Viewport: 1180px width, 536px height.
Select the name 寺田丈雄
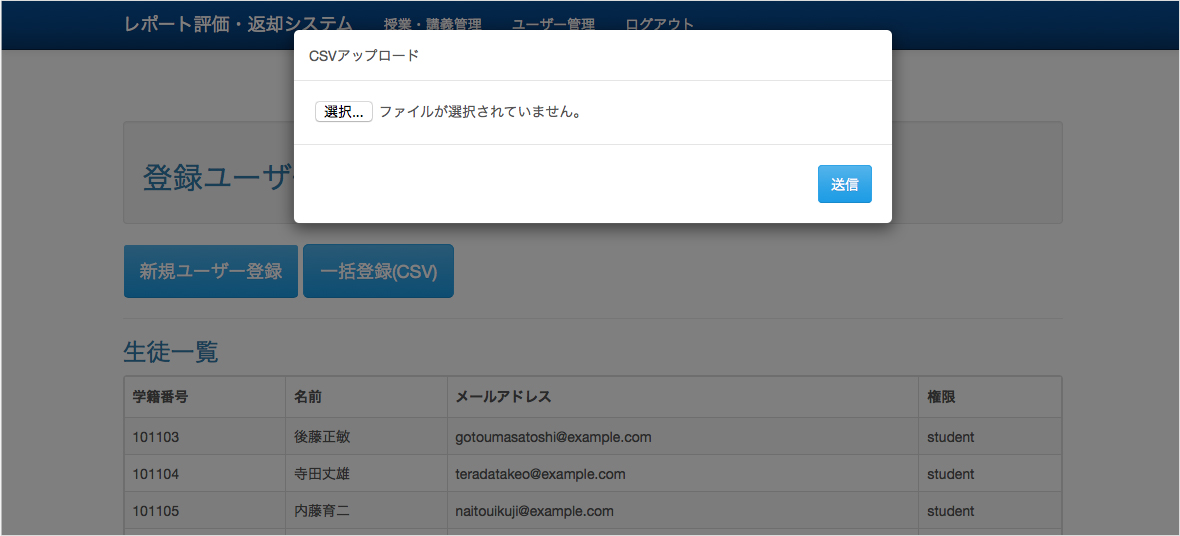click(322, 474)
